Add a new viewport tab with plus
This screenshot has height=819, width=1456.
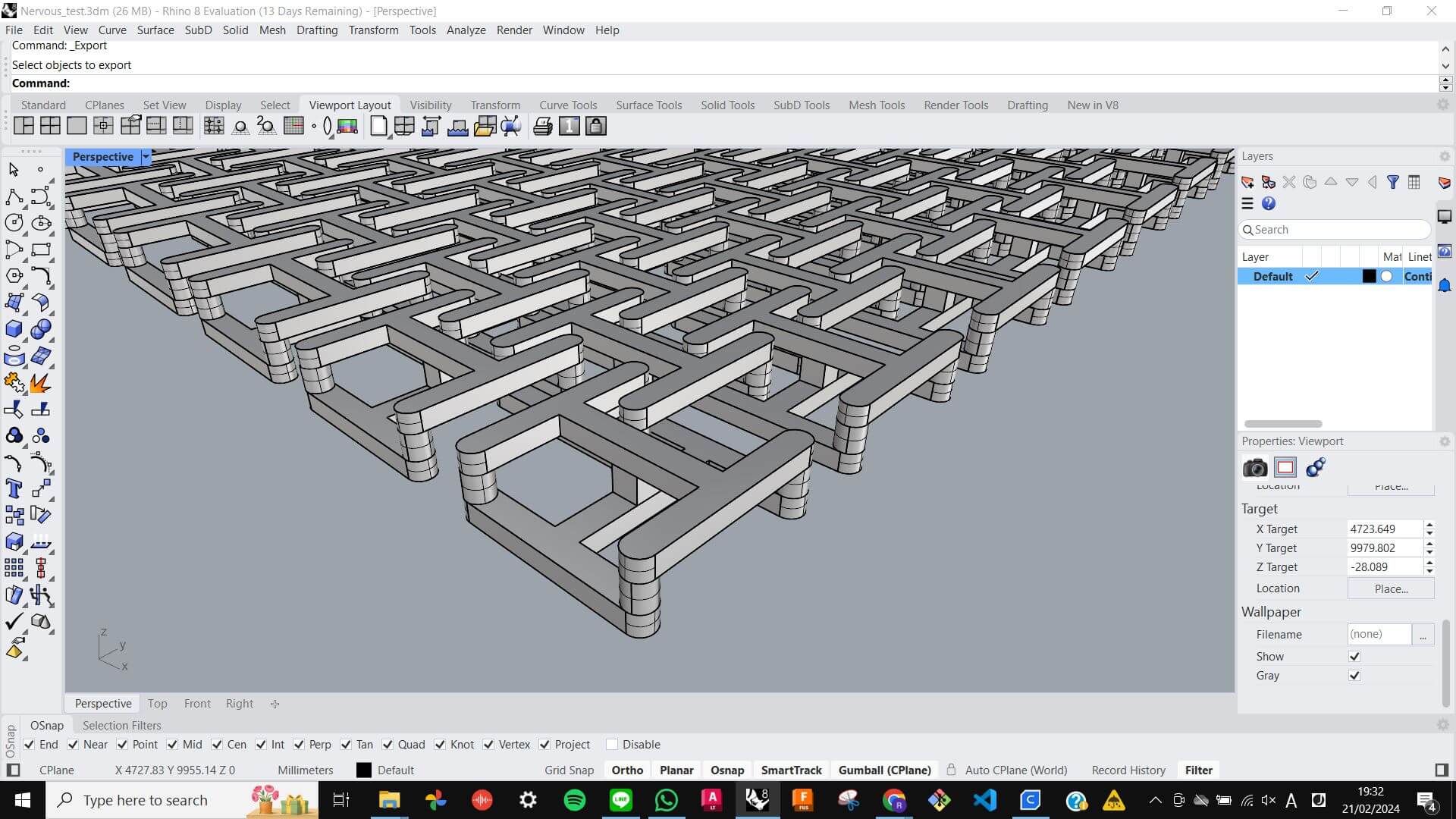(275, 704)
